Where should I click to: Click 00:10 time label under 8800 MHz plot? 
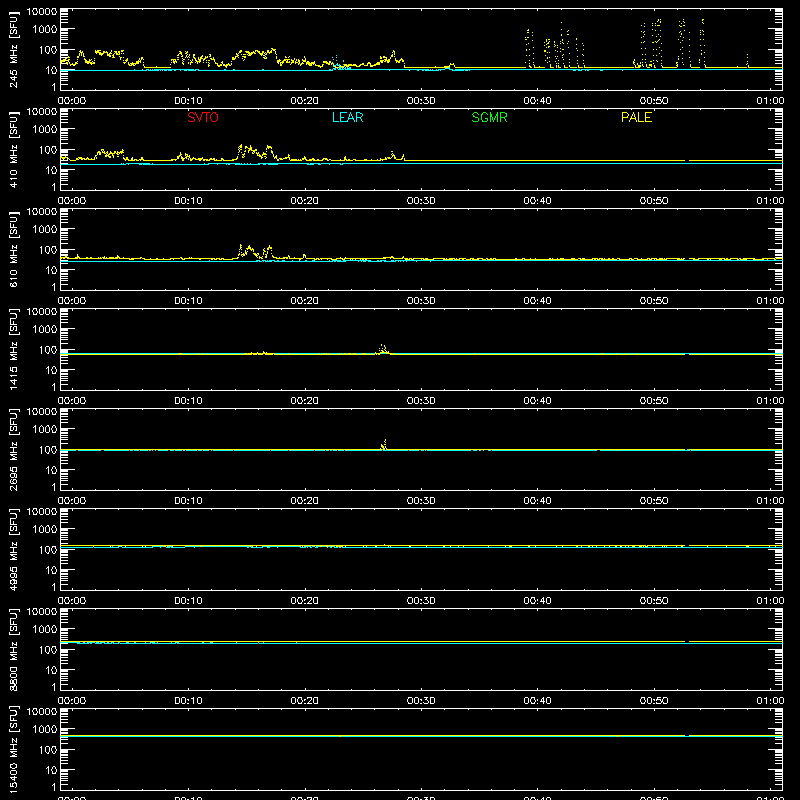188,701
